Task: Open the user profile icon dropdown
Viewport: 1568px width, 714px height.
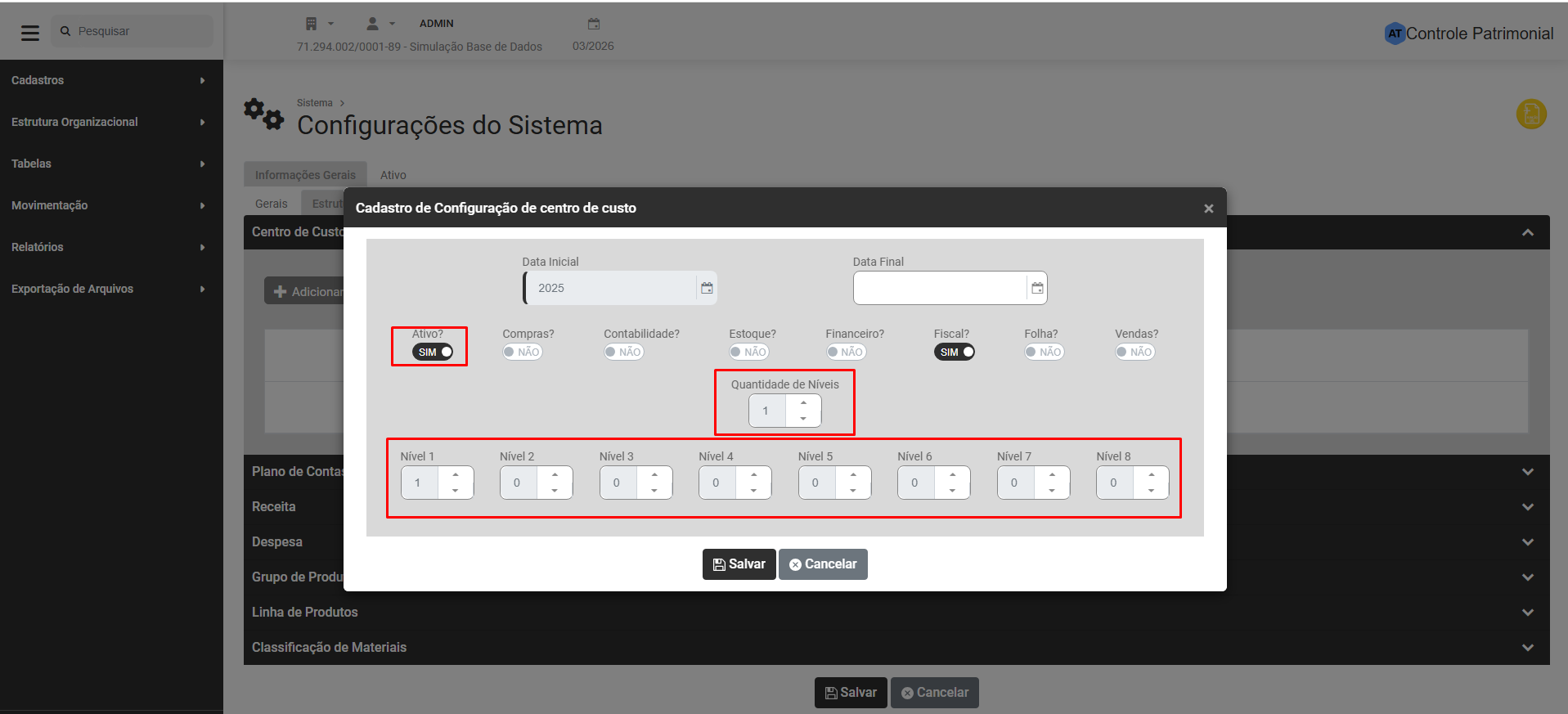Action: point(380,24)
